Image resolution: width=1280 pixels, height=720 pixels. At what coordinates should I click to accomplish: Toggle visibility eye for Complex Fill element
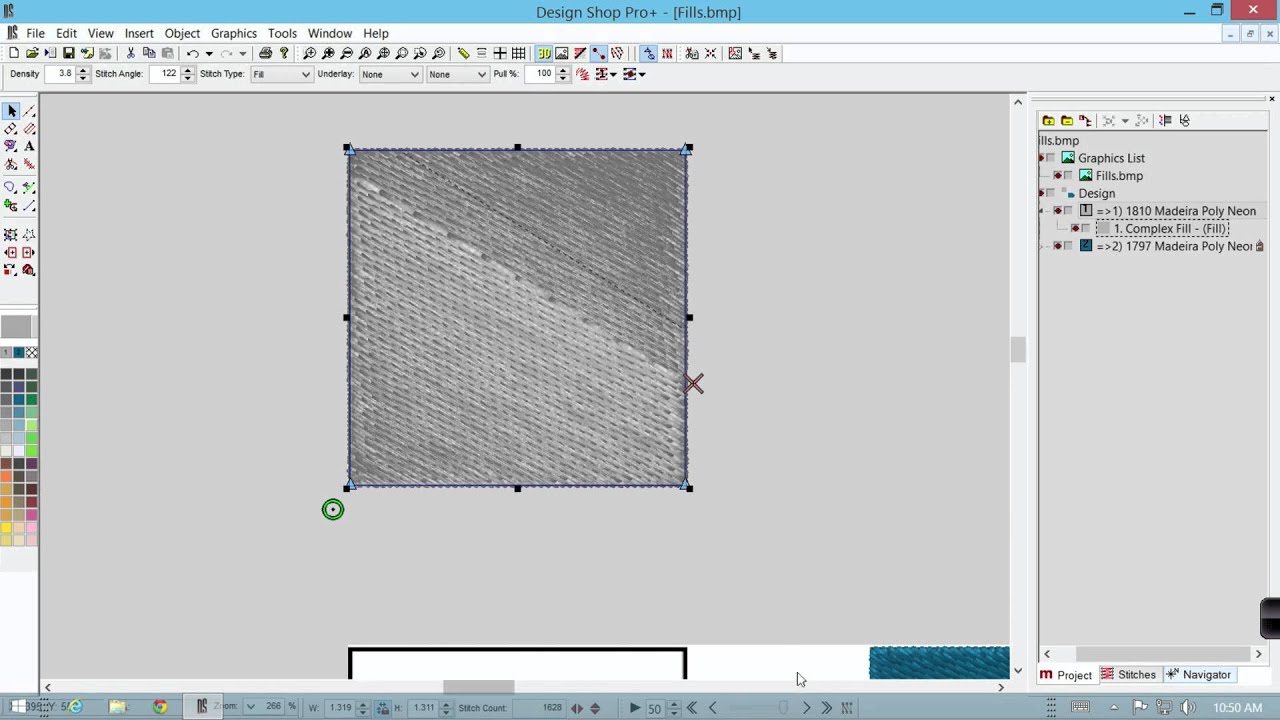[1075, 229]
